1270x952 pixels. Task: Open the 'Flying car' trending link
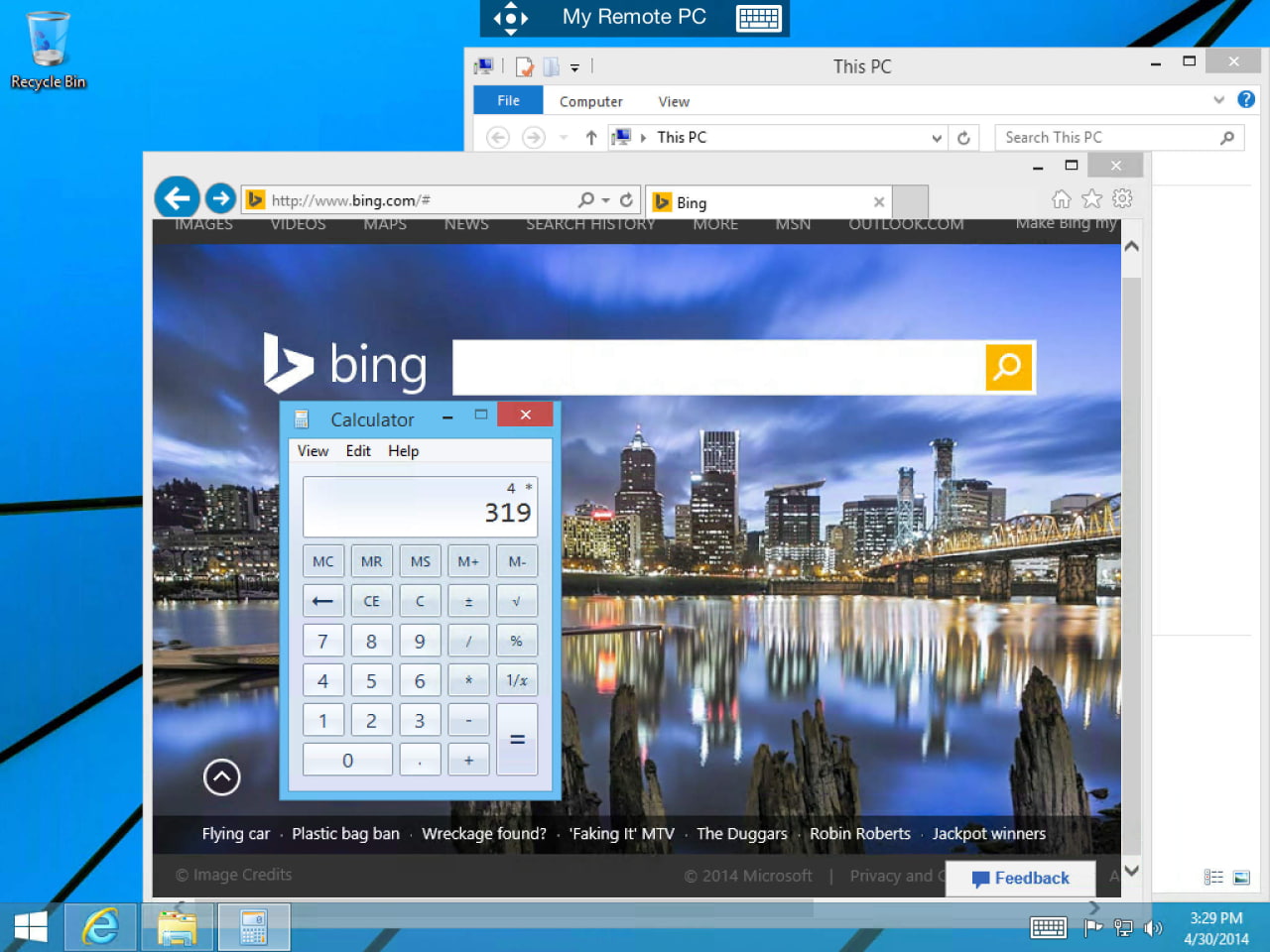[235, 834]
